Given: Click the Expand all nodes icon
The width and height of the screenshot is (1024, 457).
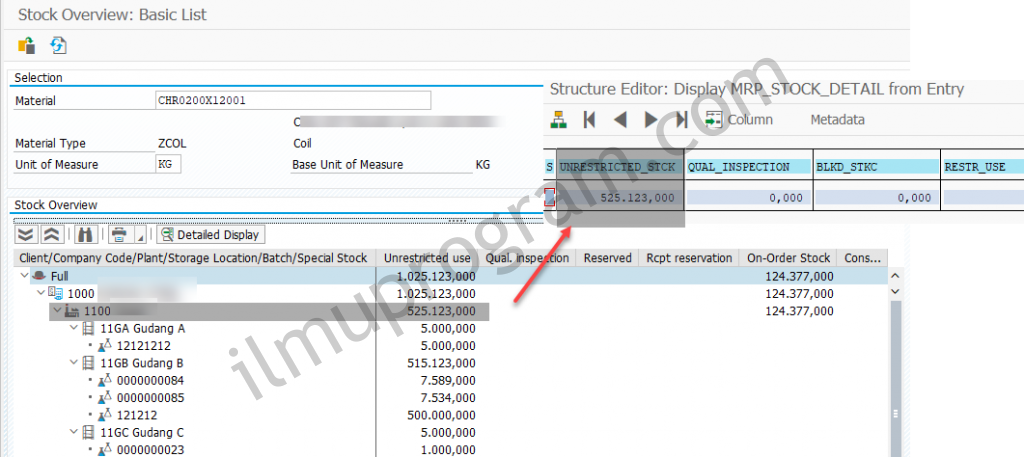Looking at the screenshot, I should click(27, 235).
